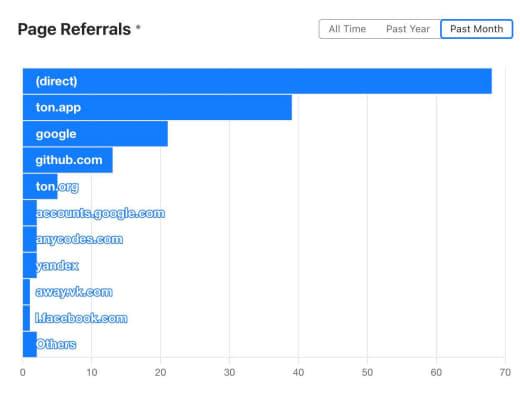The height and width of the screenshot is (396, 520).
Task: Select the All Time range option
Action: pyautogui.click(x=347, y=29)
